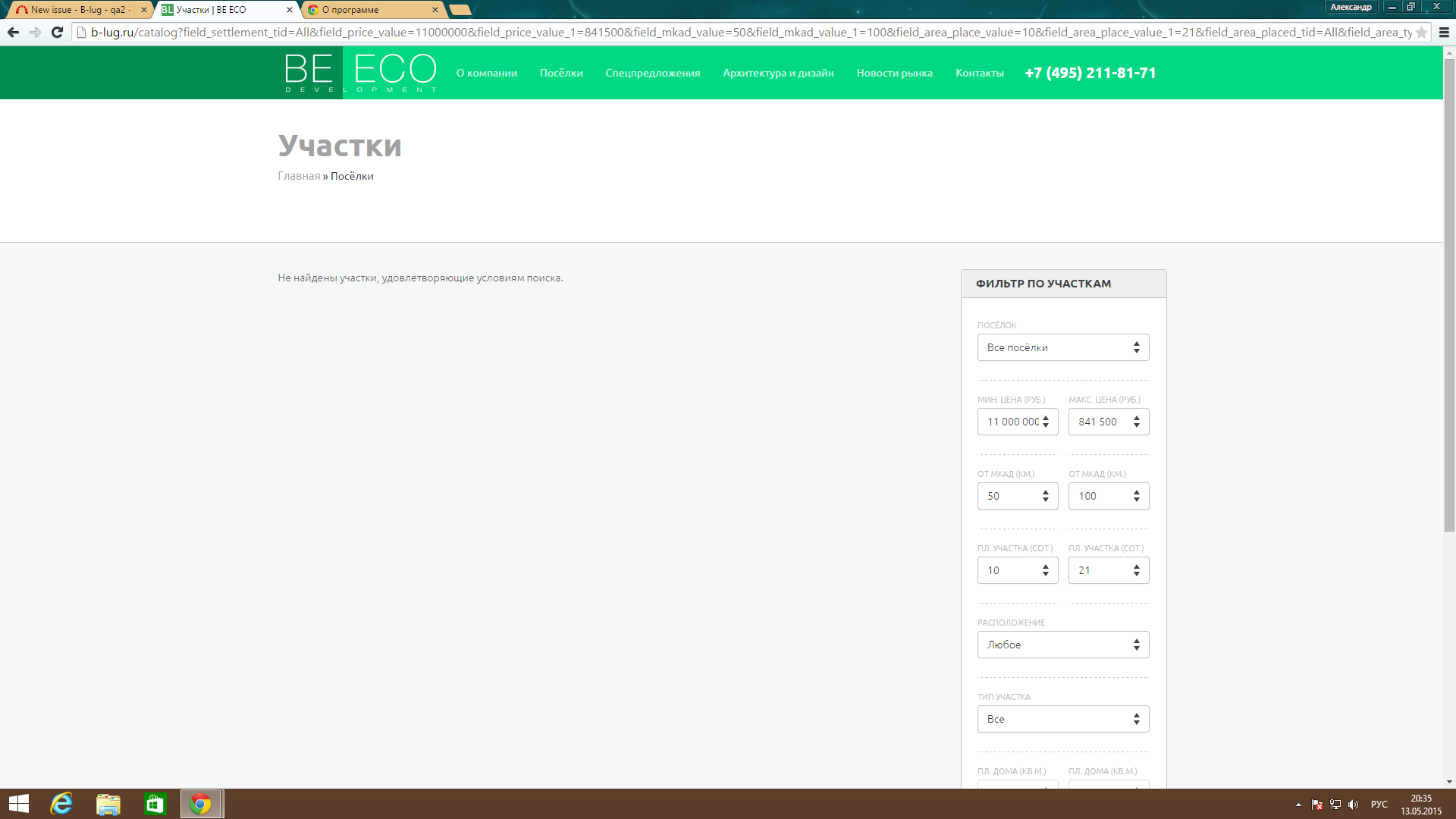
Task: Click volume icon in system tray
Action: 1354,805
